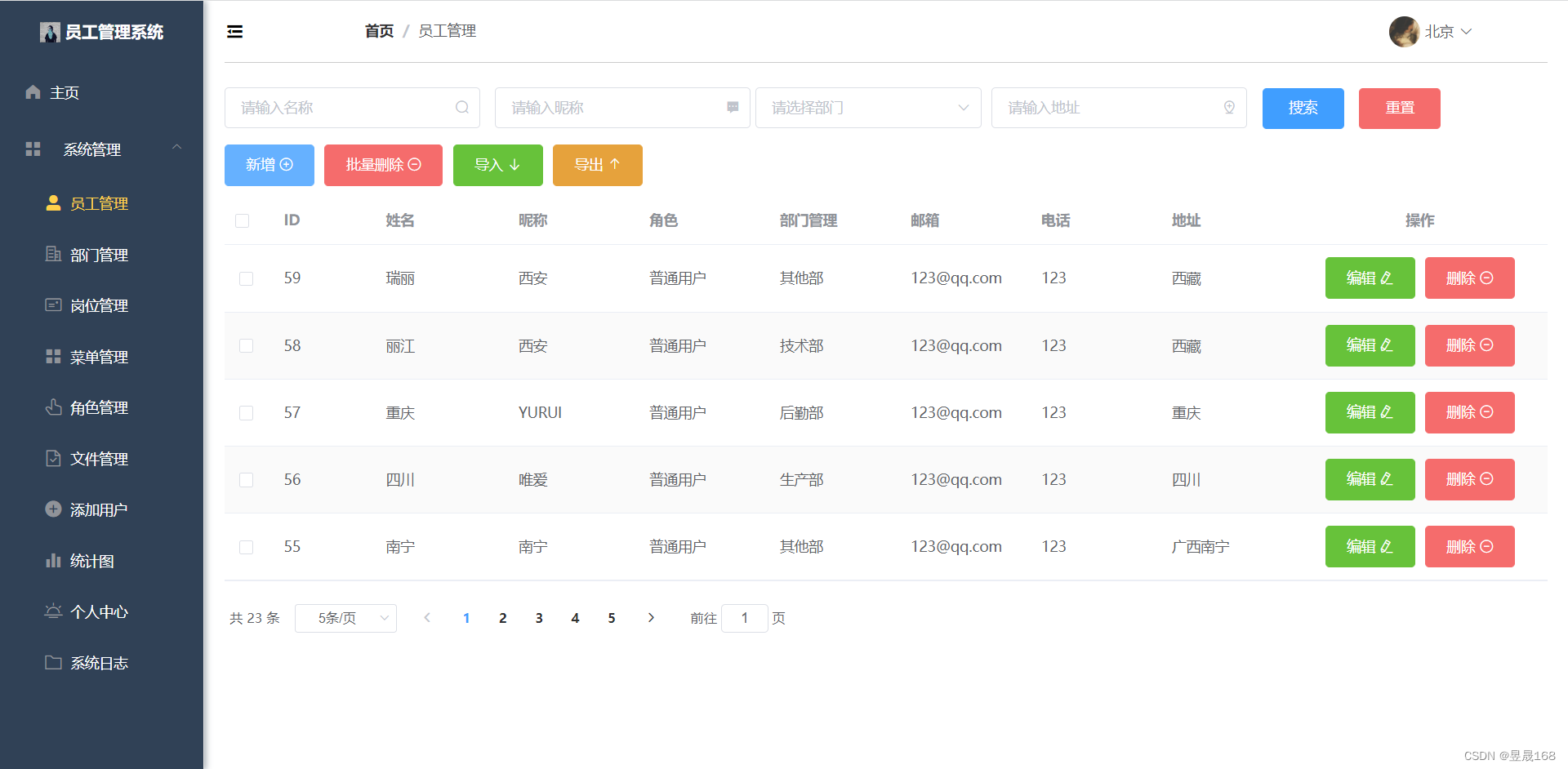Edit the employee row 瑞丽
This screenshot has width=1568, height=769.
tap(1370, 278)
